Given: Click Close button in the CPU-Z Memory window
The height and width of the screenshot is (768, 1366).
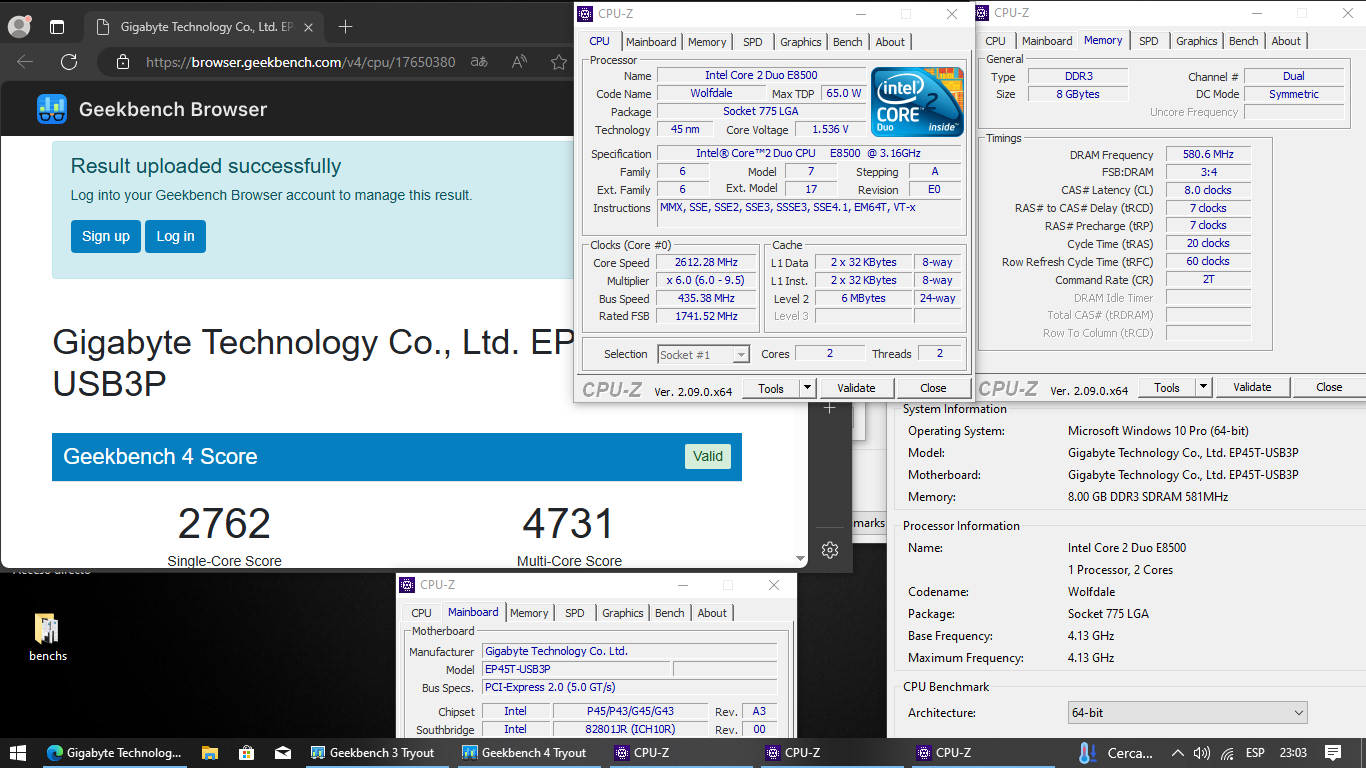Looking at the screenshot, I should coord(1329,387).
